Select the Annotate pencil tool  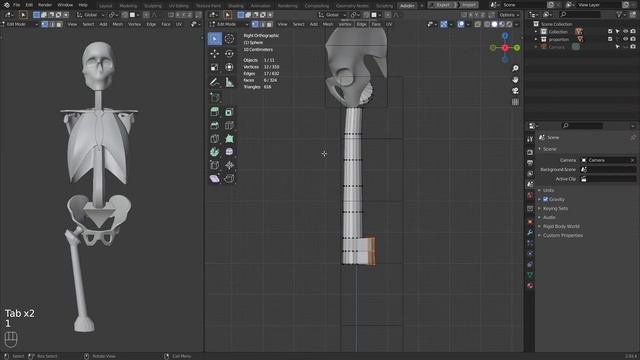pos(215,82)
